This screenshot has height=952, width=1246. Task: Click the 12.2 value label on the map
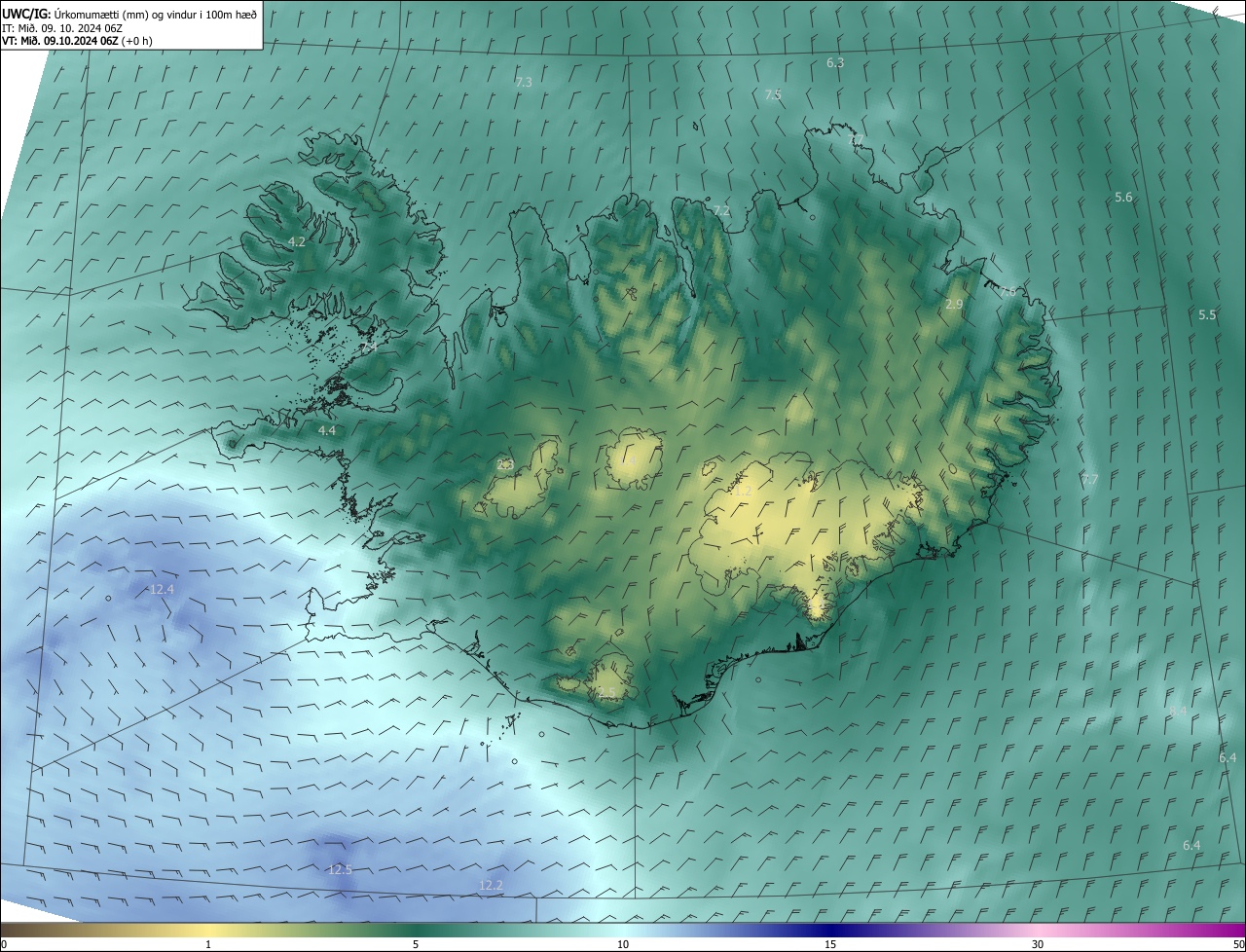click(491, 885)
